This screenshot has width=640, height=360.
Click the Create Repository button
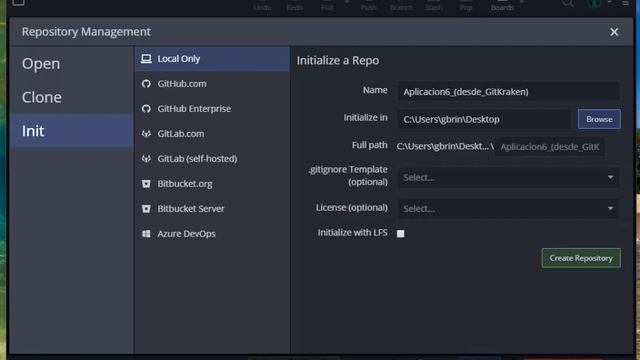pyautogui.click(x=581, y=258)
